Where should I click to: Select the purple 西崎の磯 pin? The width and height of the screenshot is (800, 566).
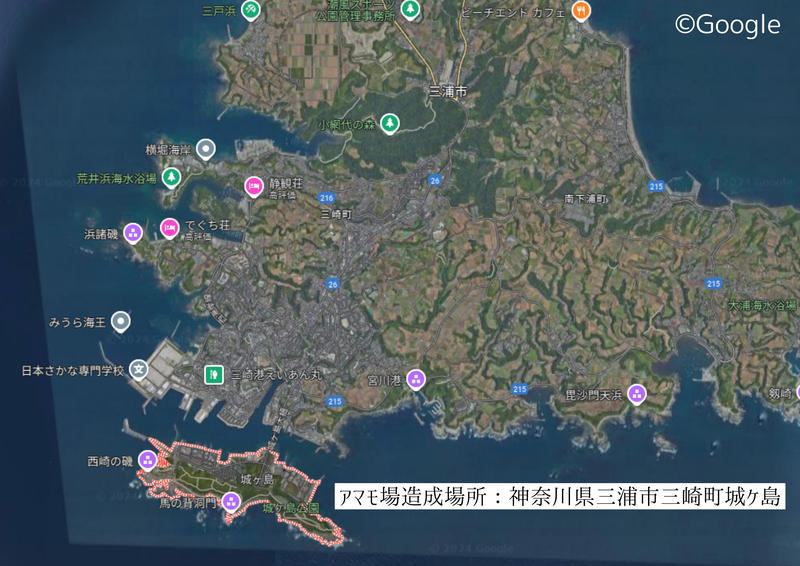147,460
